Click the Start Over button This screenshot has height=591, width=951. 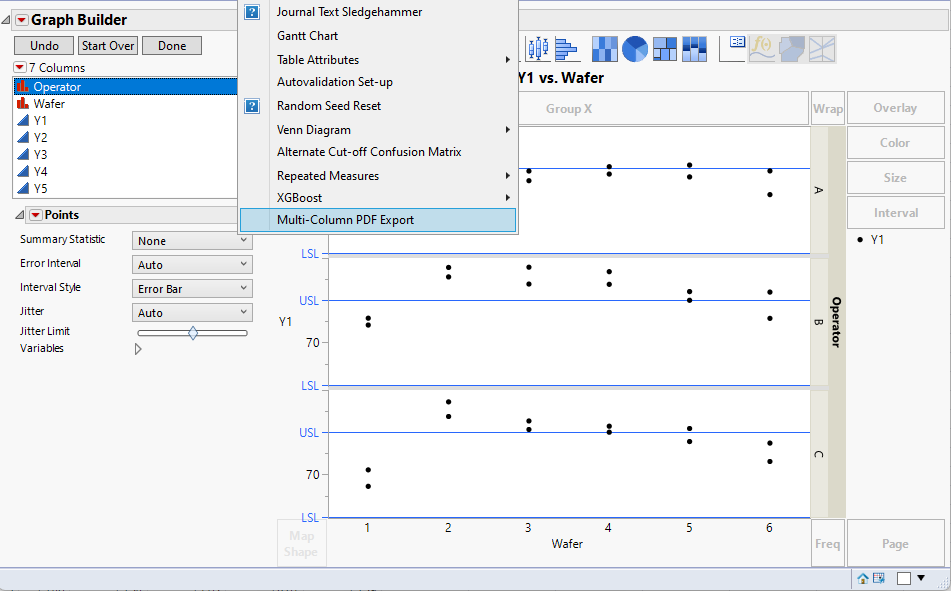[x=107, y=45]
